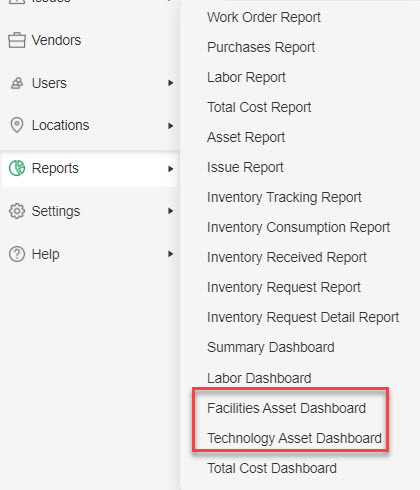
Task: Choose Total Cost Report
Action: pyautogui.click(x=259, y=108)
